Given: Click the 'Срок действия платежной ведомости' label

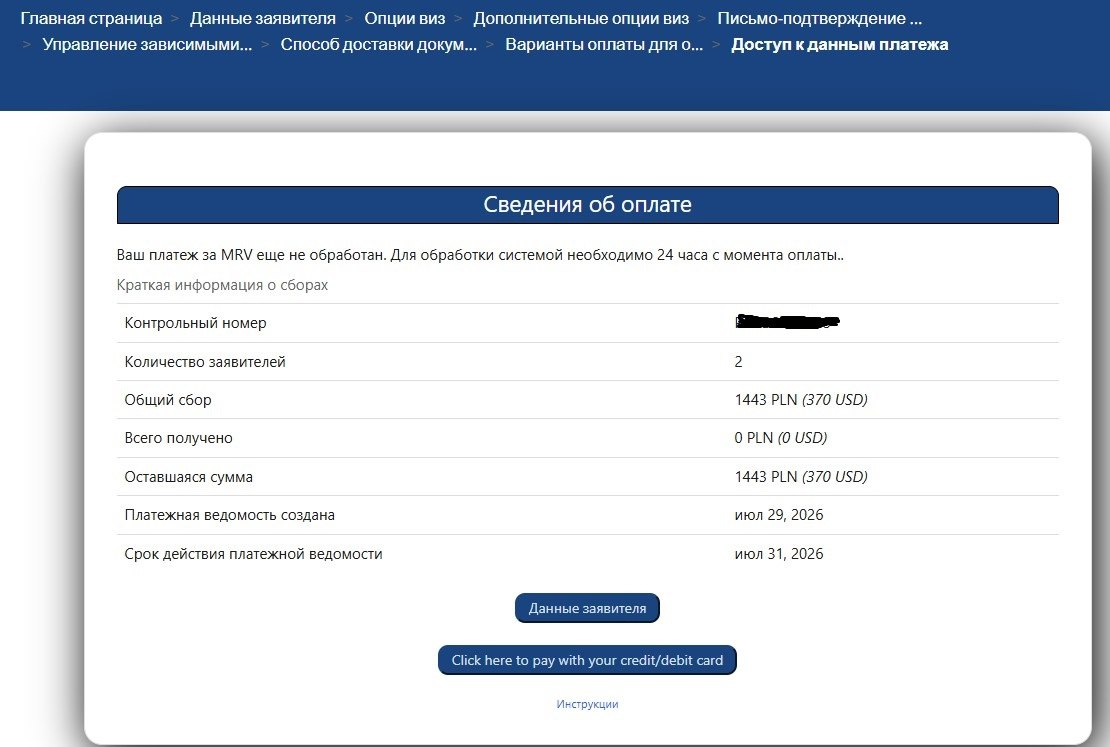Looking at the screenshot, I should pos(253,554).
